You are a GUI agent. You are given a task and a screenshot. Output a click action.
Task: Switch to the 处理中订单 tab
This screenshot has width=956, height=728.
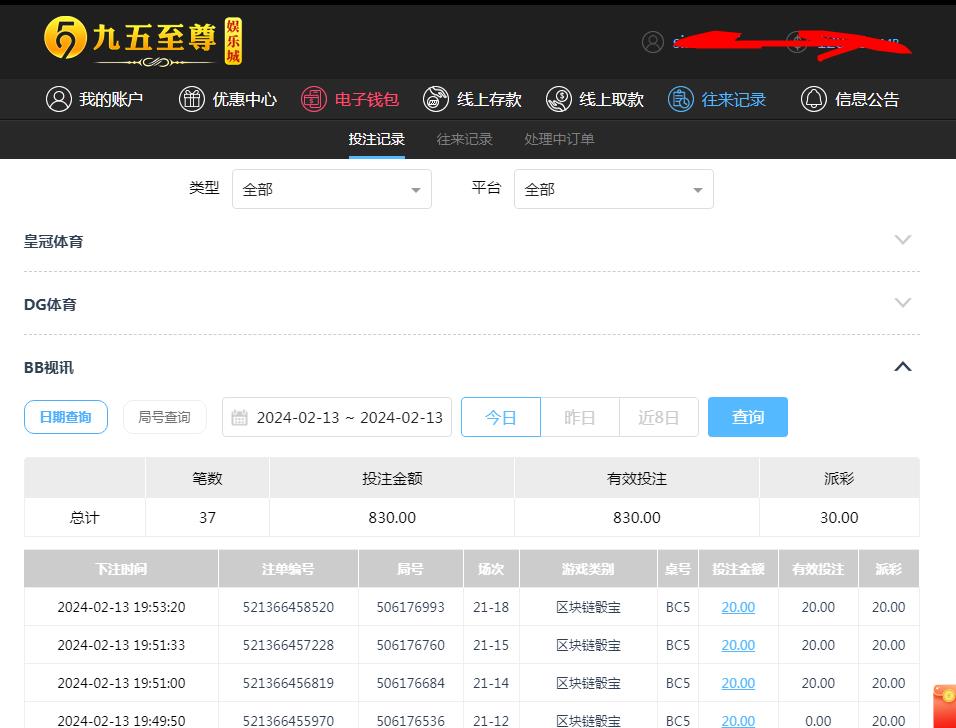[x=559, y=139]
